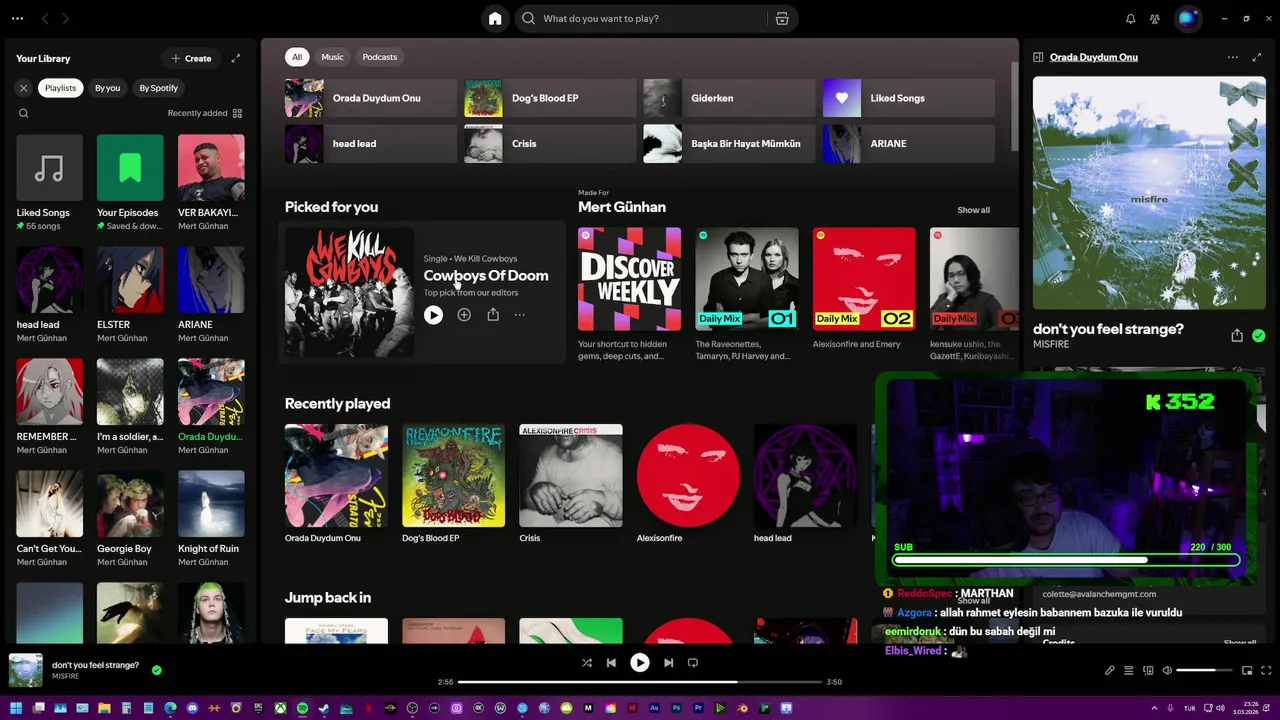
Task: Open the Alexisonfire artist in Recently played
Action: point(688,485)
